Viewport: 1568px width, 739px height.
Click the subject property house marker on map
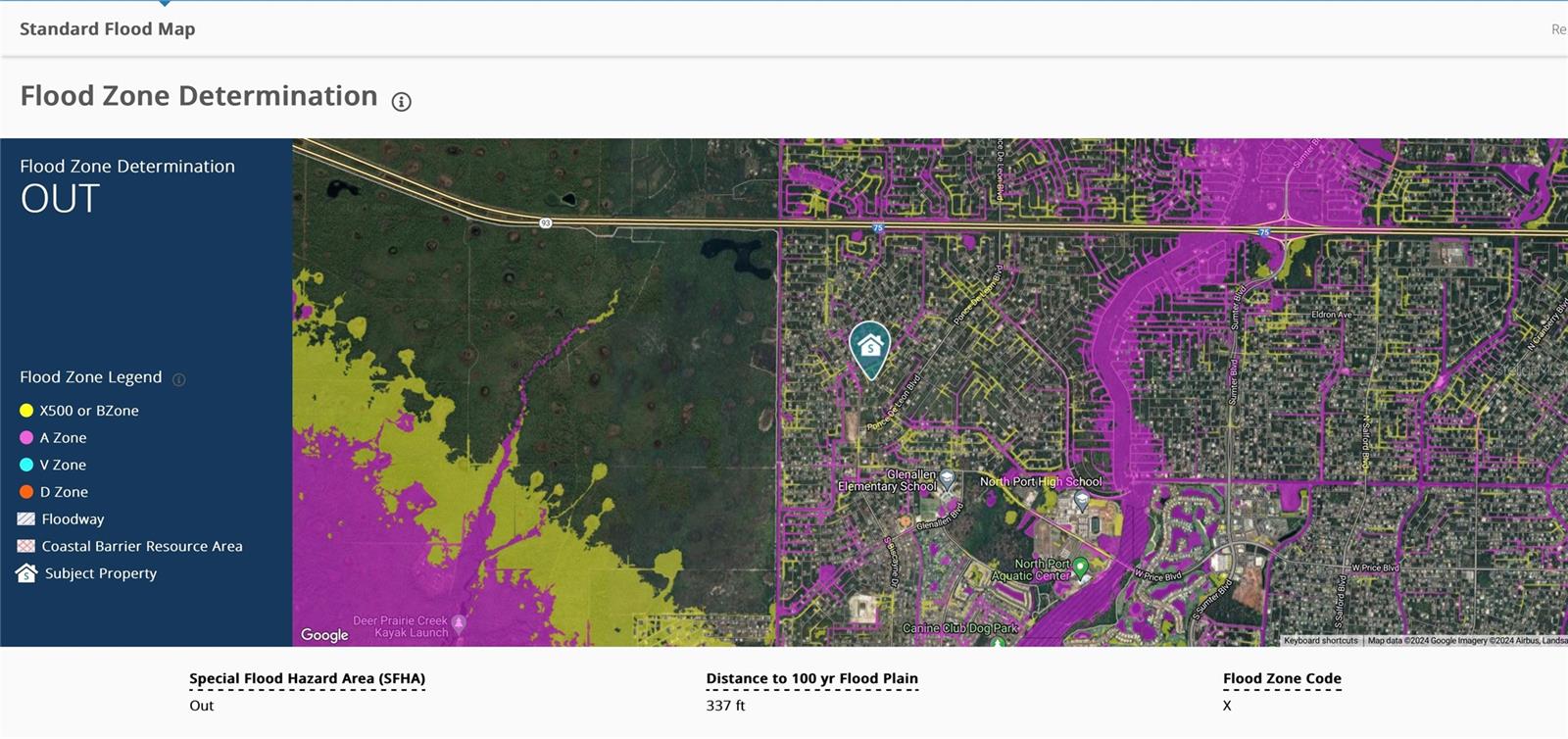(869, 347)
